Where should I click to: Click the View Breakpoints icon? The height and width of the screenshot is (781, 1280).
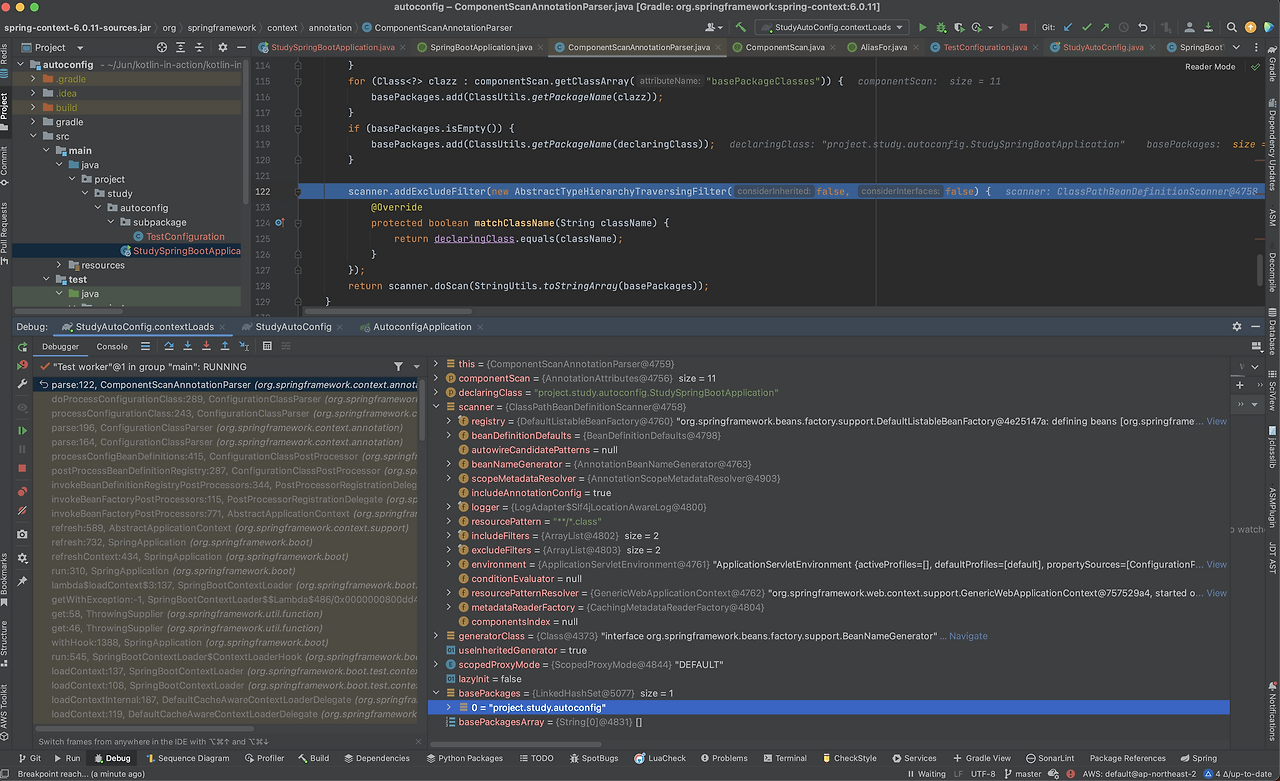coord(22,491)
